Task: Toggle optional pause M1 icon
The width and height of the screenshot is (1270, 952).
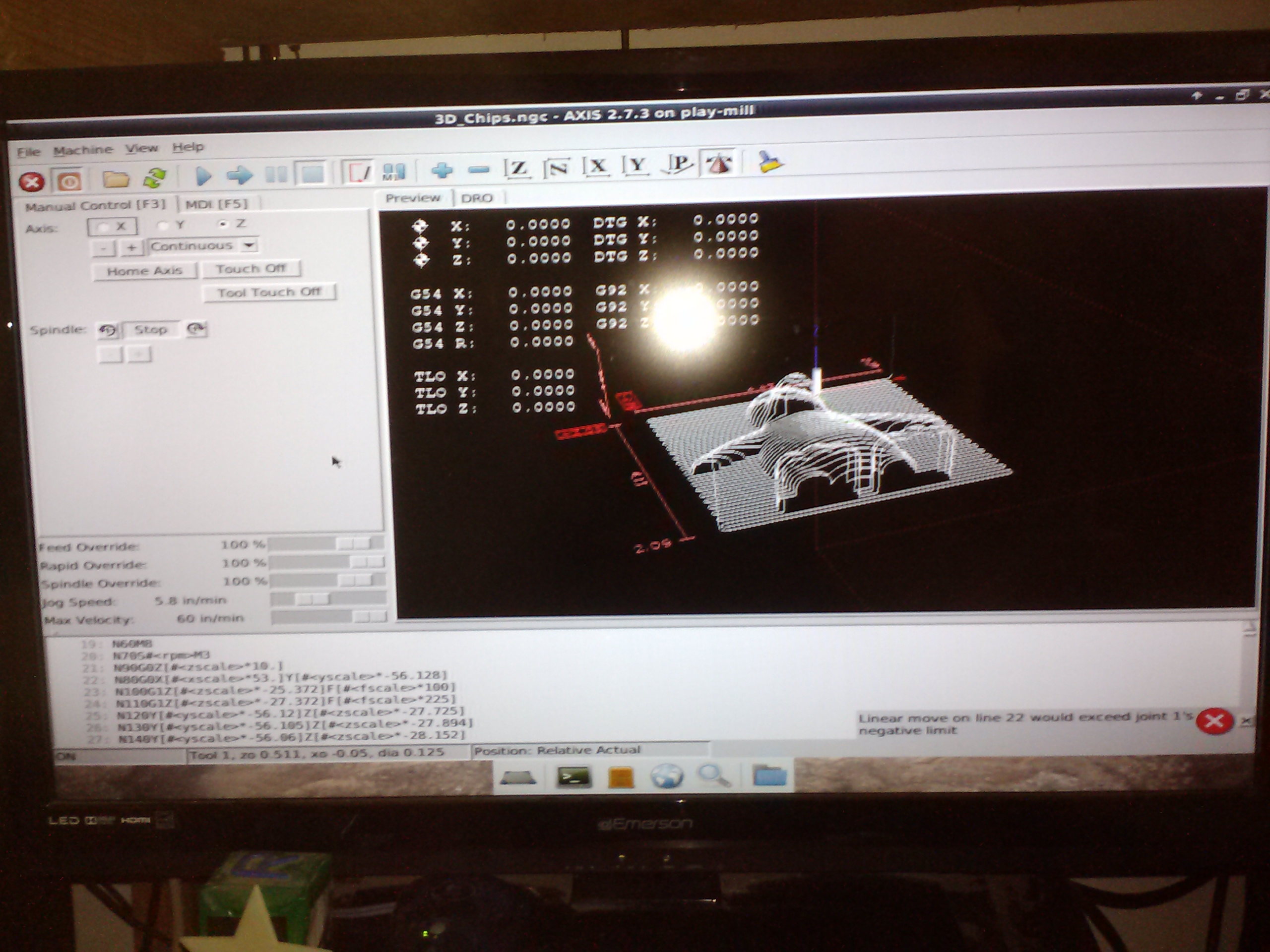Action: click(x=394, y=171)
